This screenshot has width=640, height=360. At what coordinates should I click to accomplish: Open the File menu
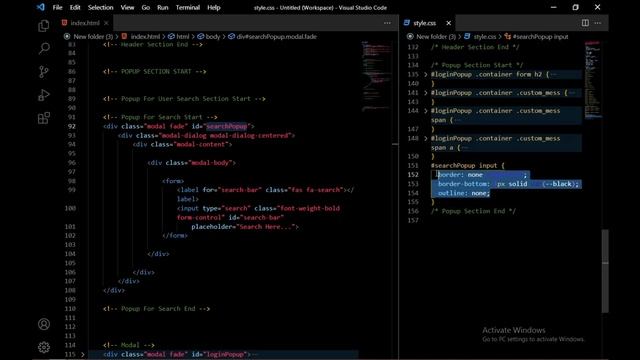[58, 7]
